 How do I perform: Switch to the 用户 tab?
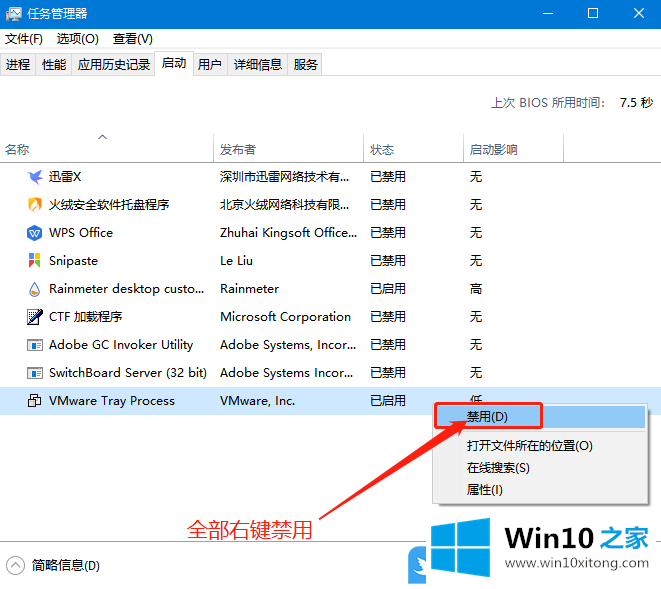(x=210, y=65)
